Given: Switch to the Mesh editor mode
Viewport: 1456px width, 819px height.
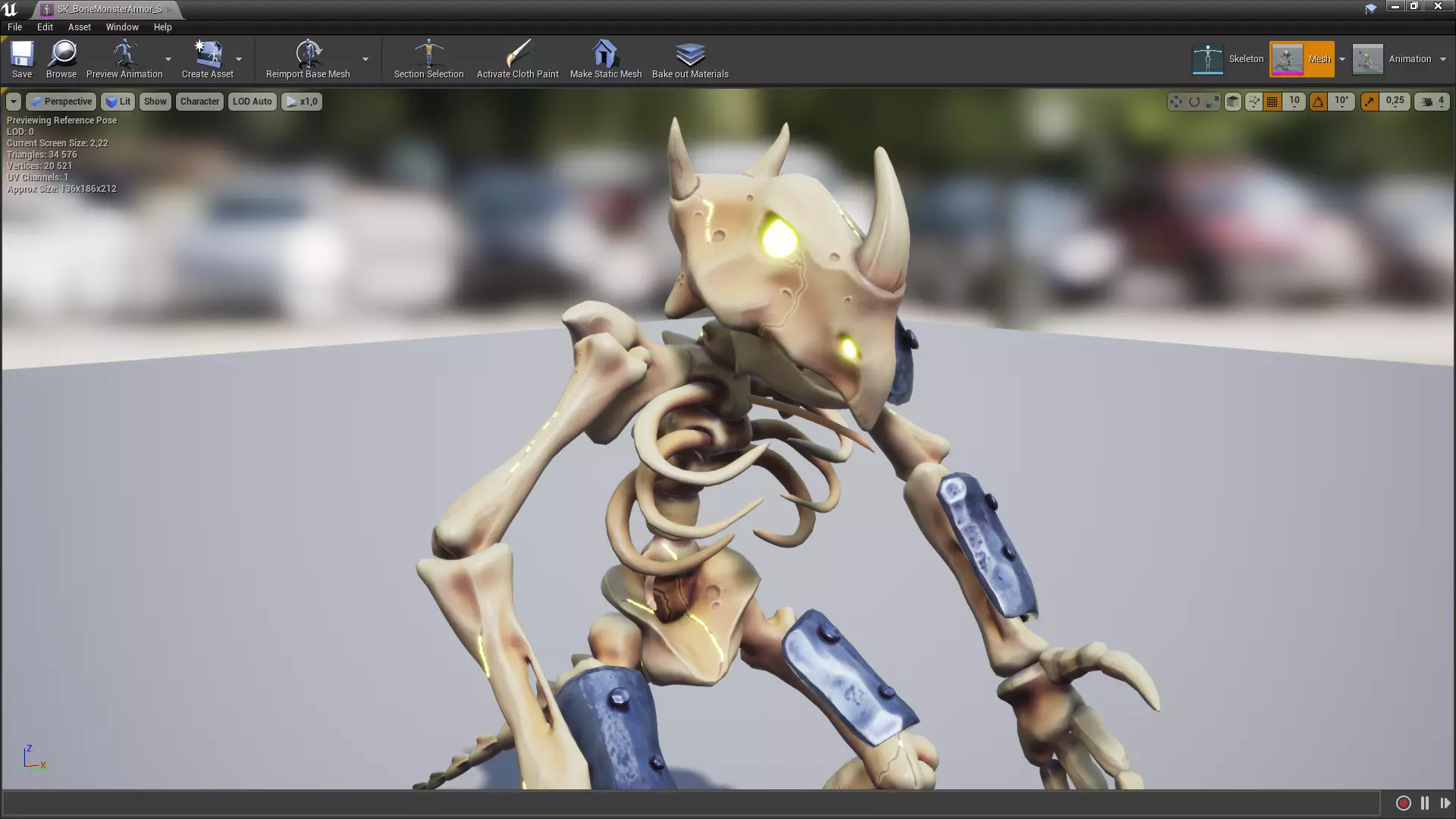Looking at the screenshot, I should point(1302,59).
